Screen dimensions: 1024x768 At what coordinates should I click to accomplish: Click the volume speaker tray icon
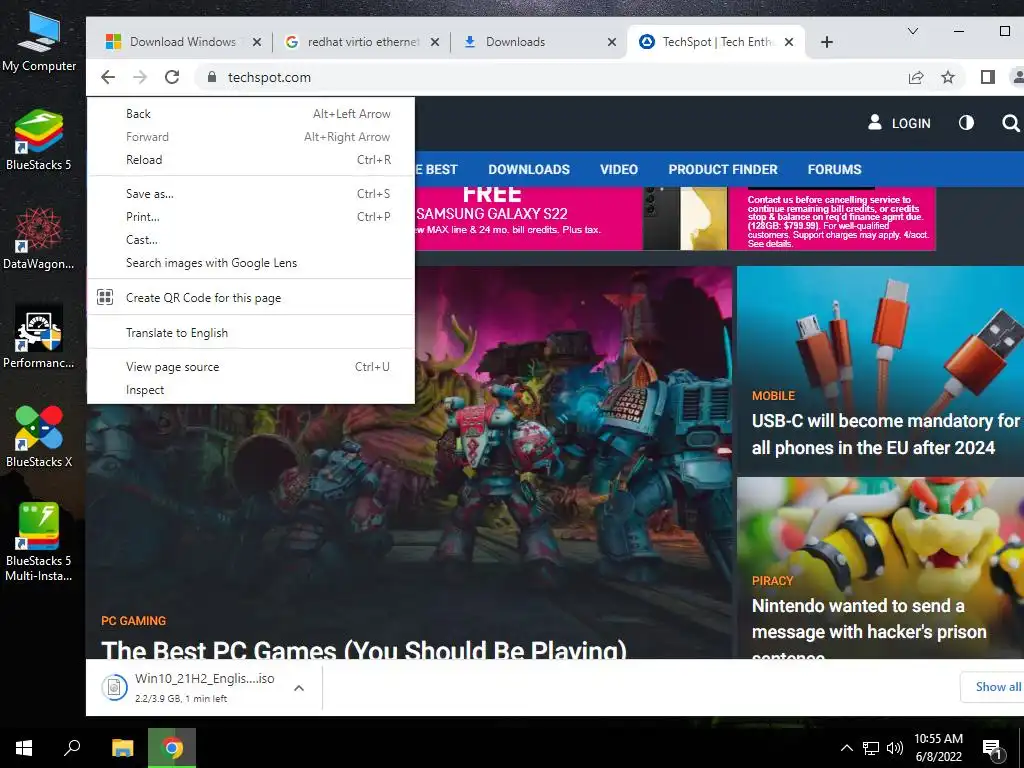click(x=895, y=748)
